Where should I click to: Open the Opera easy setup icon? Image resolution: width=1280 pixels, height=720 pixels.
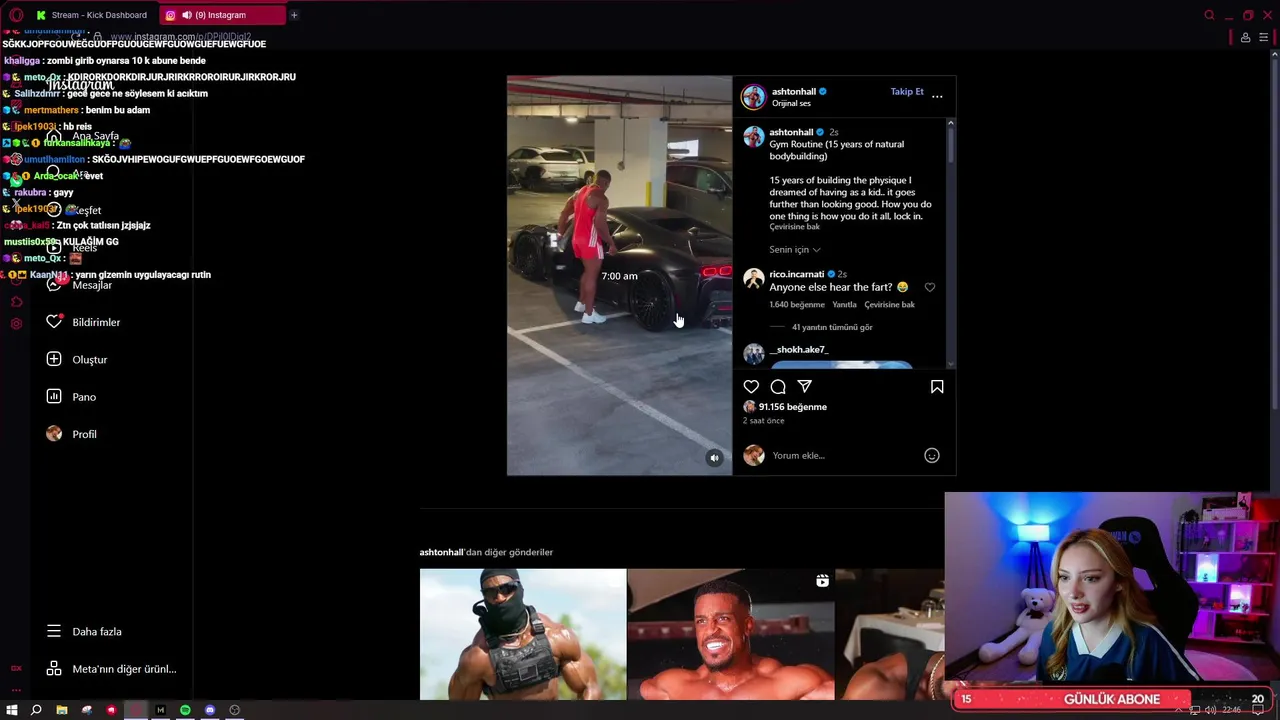pyautogui.click(x=1263, y=38)
